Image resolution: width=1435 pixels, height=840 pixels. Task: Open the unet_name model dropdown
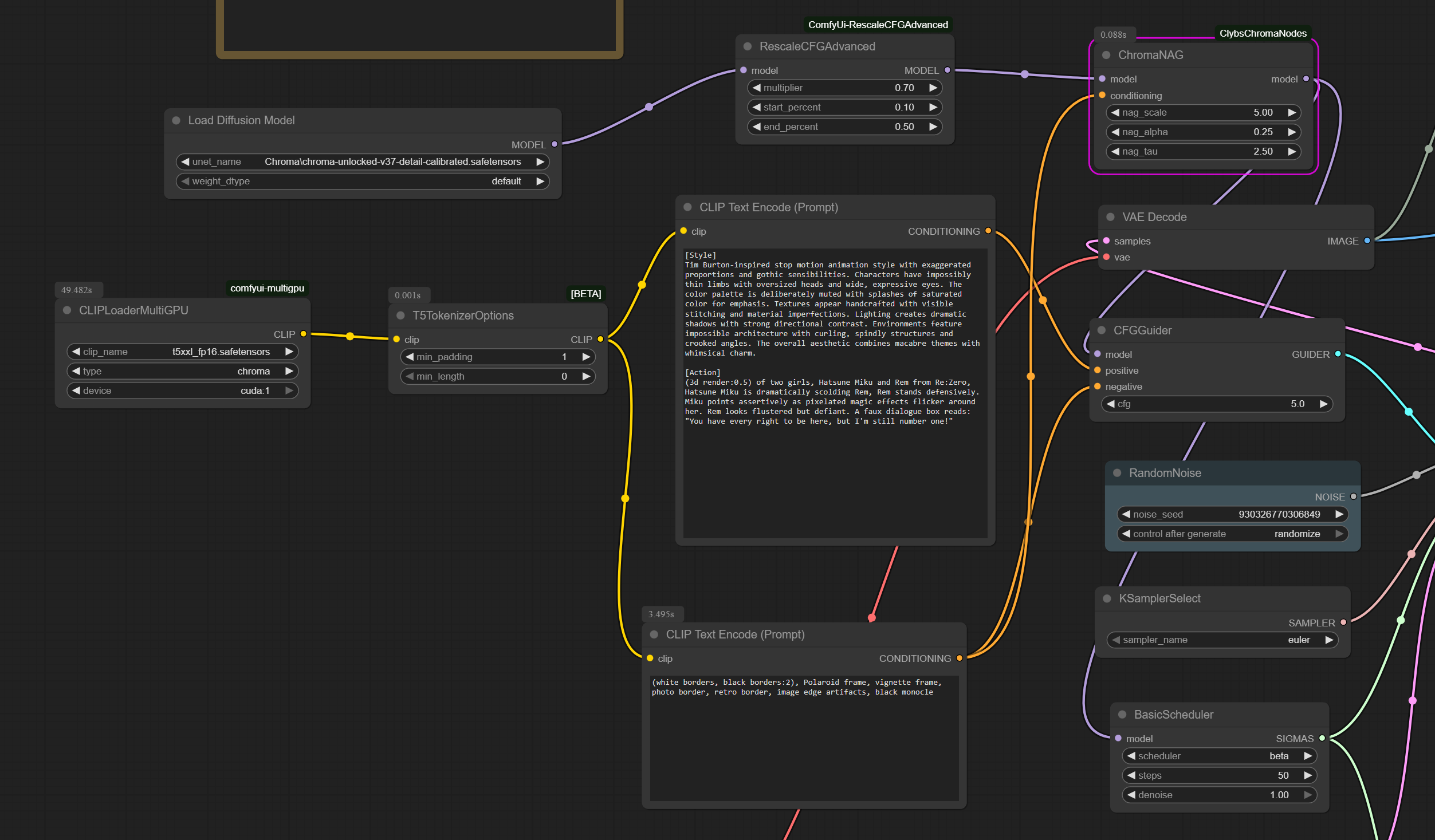point(363,162)
